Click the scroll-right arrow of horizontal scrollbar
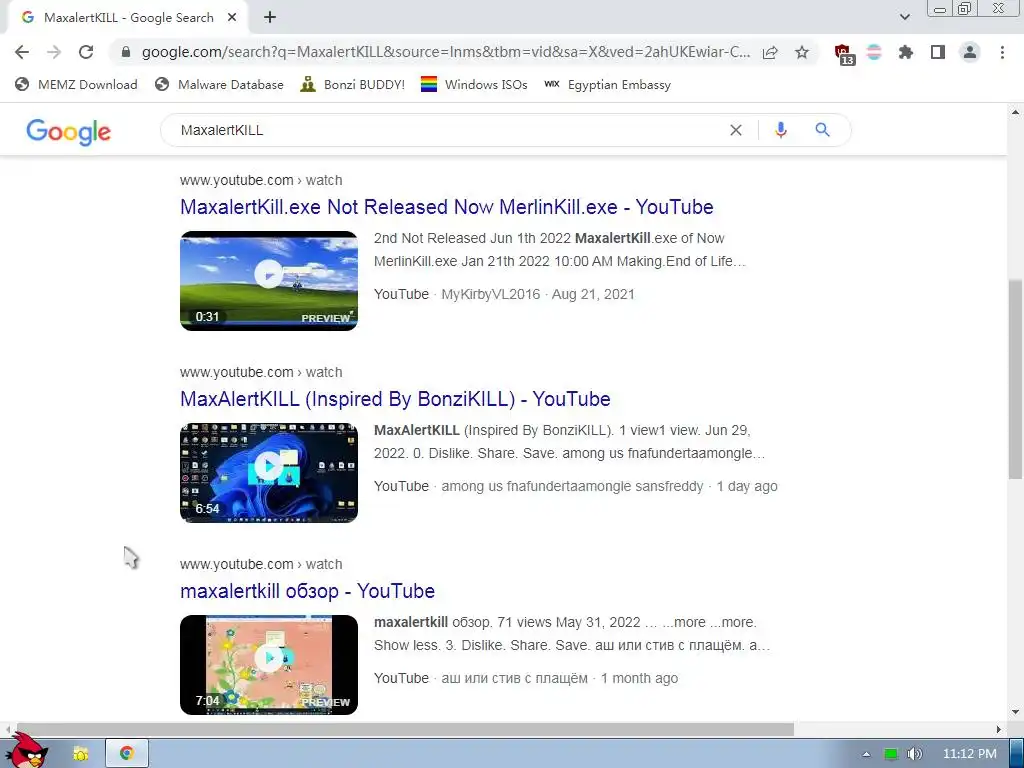1024x768 pixels. point(999,729)
